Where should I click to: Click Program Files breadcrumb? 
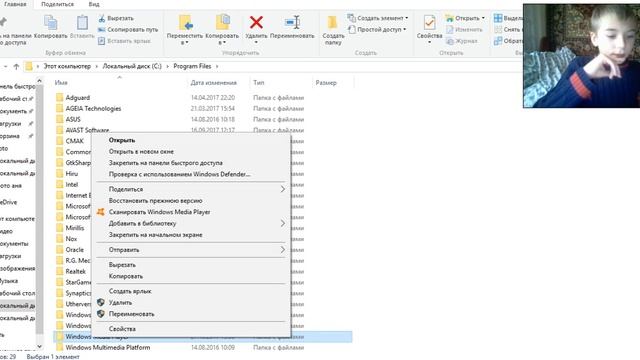(192, 66)
